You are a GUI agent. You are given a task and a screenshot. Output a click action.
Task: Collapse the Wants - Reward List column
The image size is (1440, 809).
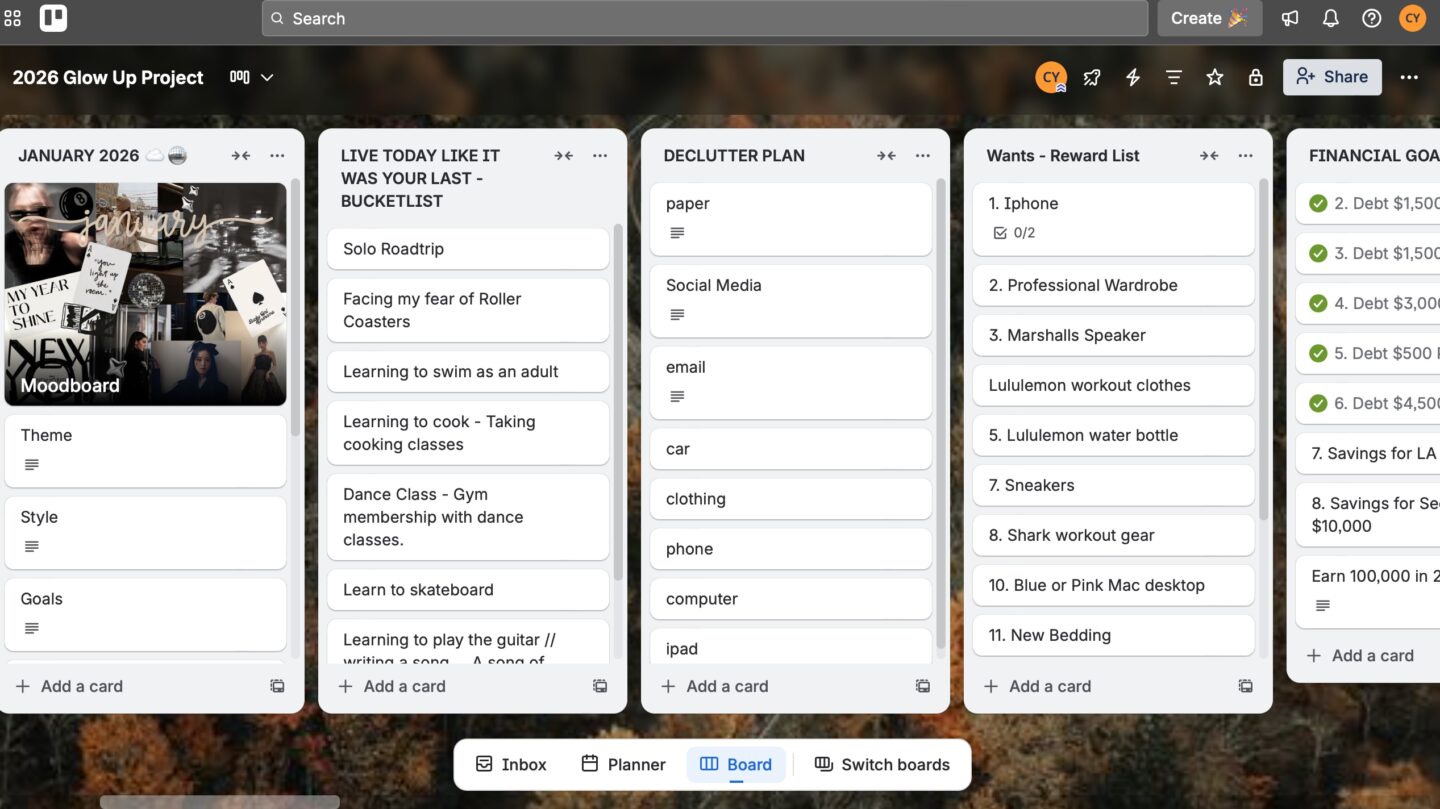point(1209,155)
